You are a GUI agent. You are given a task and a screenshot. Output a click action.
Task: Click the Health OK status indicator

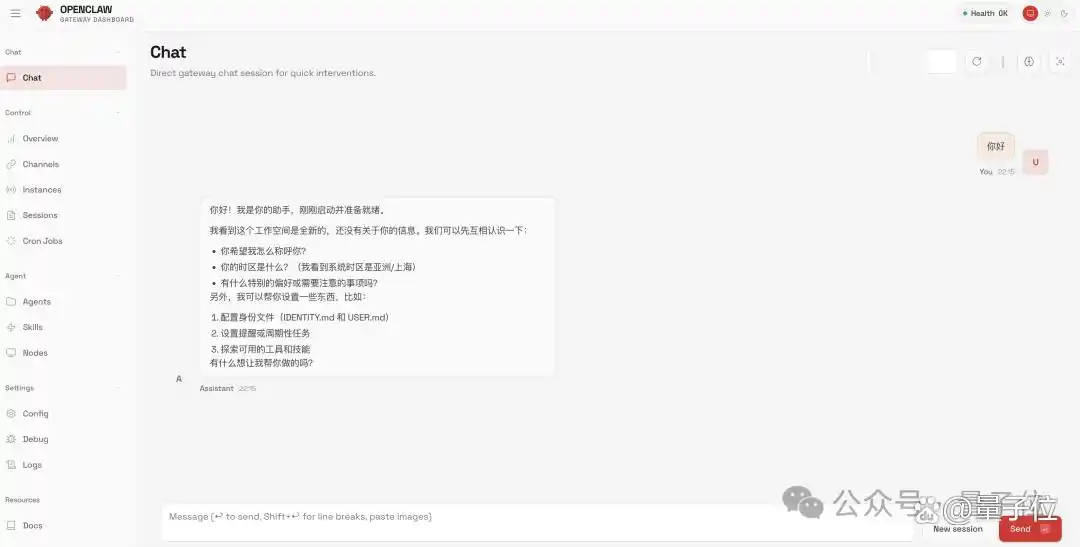985,14
